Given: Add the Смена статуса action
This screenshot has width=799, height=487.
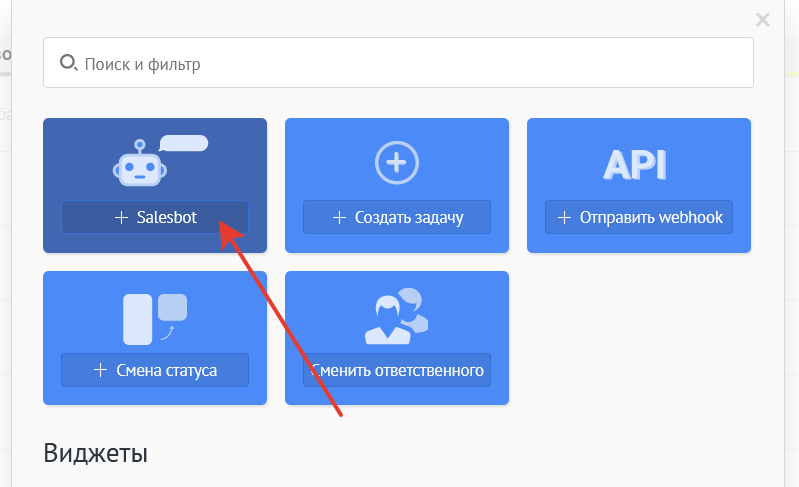Looking at the screenshot, I should pyautogui.click(x=155, y=370).
